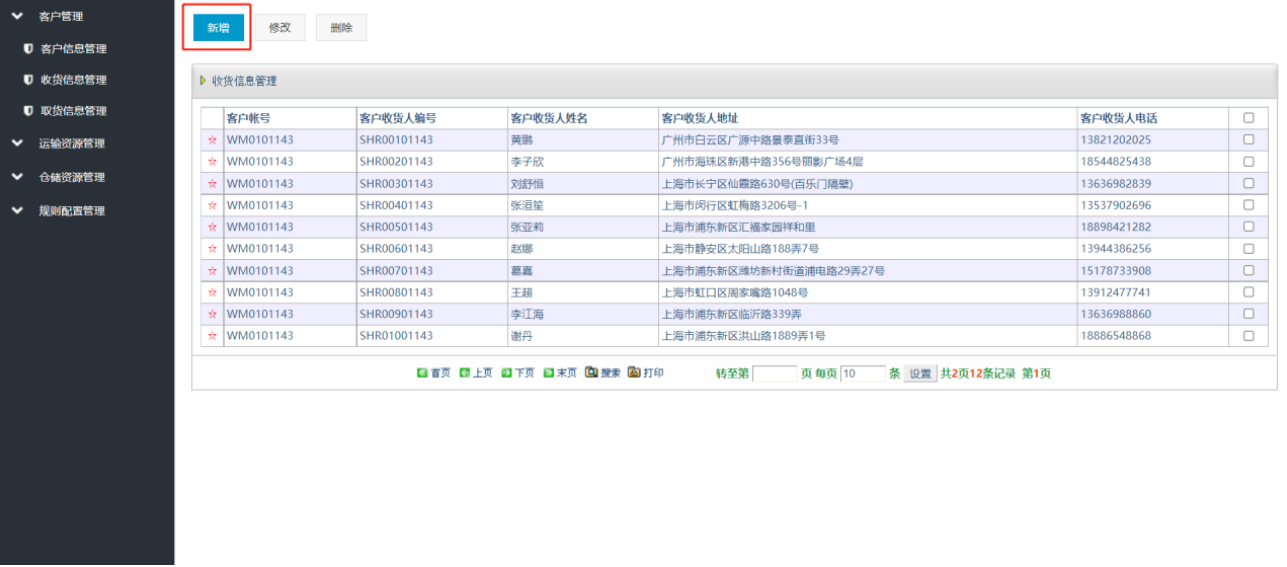The height and width of the screenshot is (567, 1287).
Task: Click the first page (首页) arrow icon
Action: pos(422,373)
